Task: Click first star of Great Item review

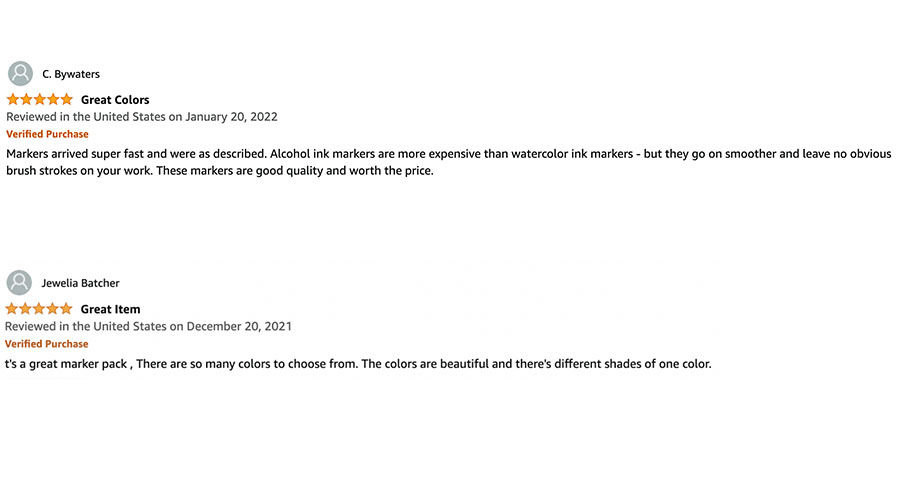Action: point(13,309)
